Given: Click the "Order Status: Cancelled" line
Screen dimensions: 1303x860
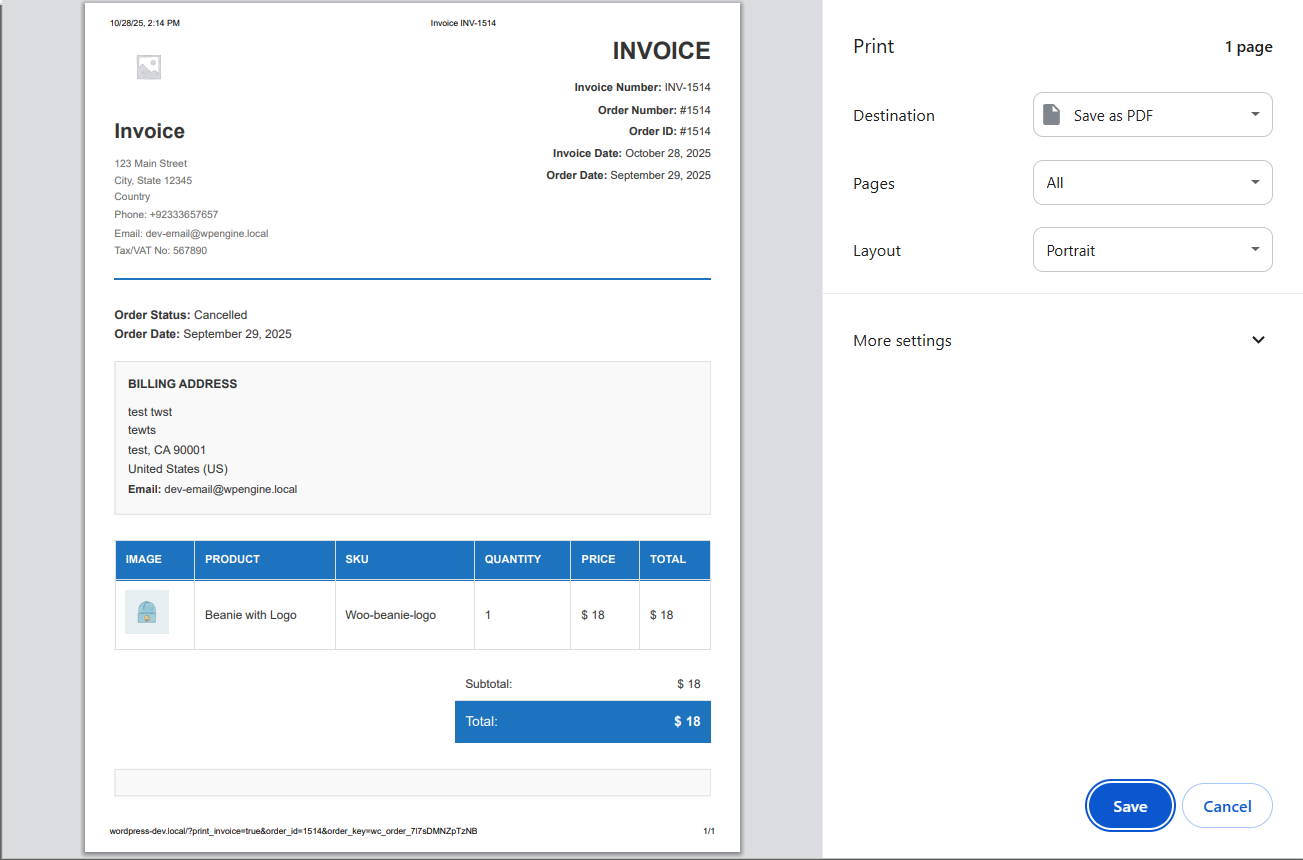Looking at the screenshot, I should click(x=181, y=315).
